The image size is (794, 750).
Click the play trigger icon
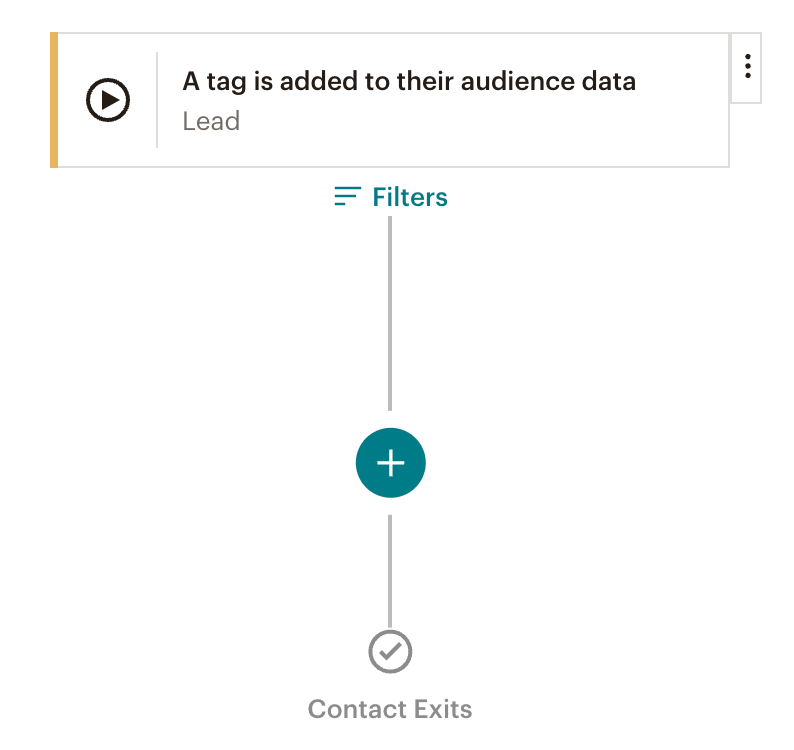pyautogui.click(x=108, y=100)
